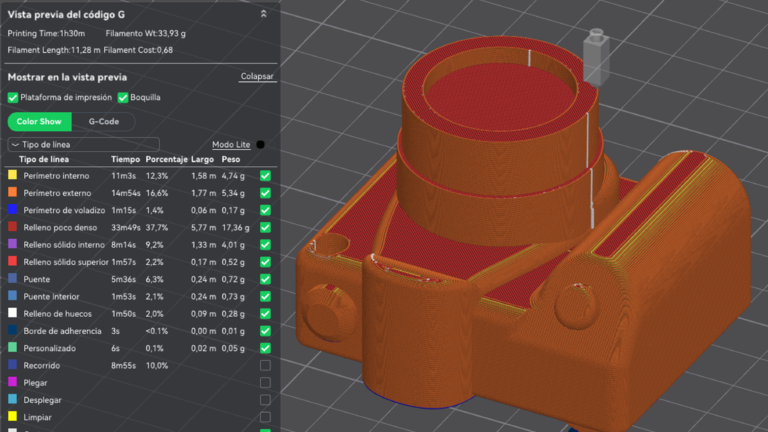This screenshot has height=432, width=768.
Task: Hide Perímetro interno lines
Action: (265, 176)
